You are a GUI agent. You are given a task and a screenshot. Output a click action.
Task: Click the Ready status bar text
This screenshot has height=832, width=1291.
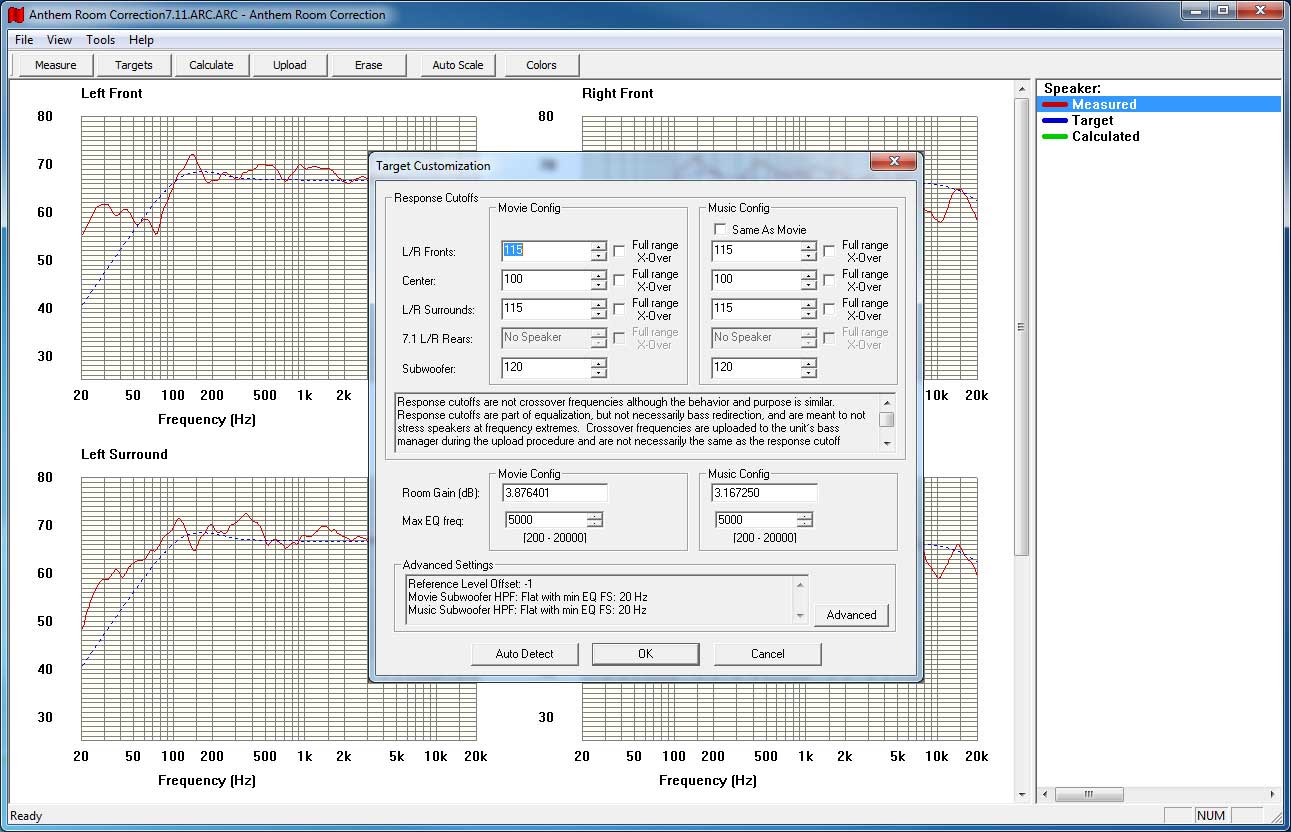coord(26,816)
